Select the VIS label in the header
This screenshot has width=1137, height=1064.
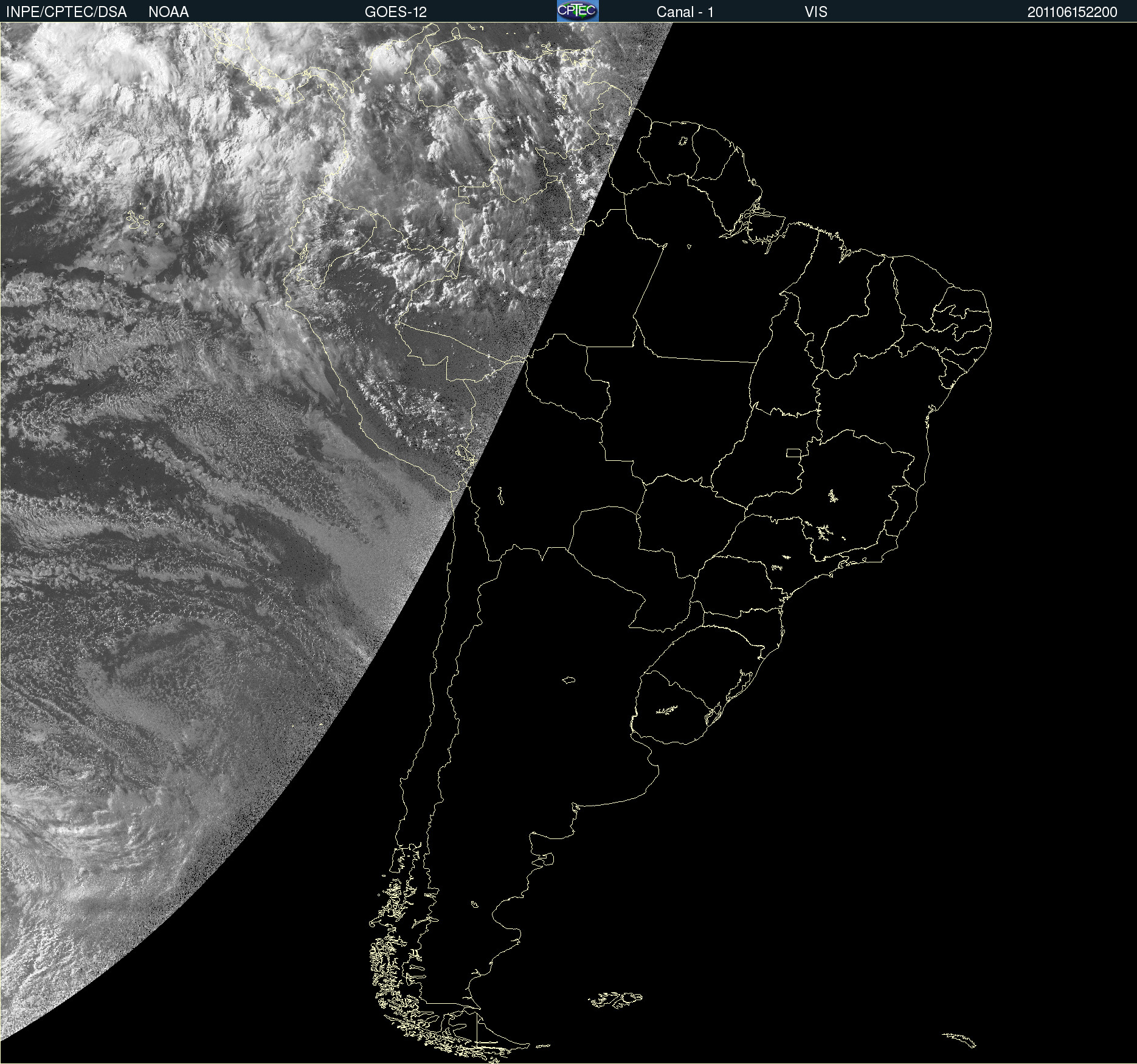point(816,12)
